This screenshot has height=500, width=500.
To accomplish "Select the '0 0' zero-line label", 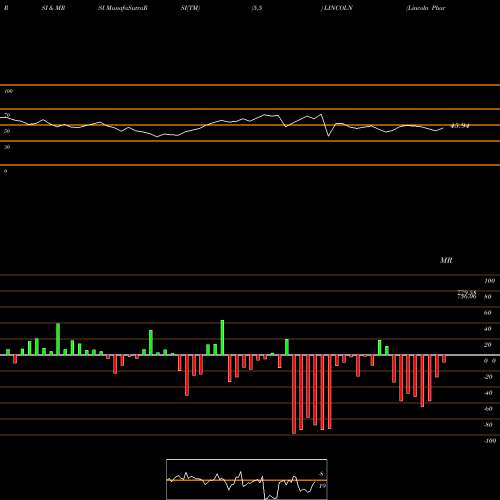I will click(490, 361).
